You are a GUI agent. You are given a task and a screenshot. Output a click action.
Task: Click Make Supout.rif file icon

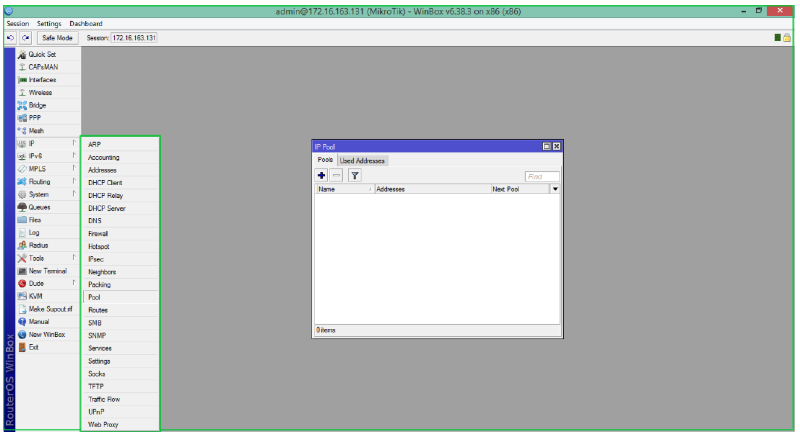coord(22,310)
